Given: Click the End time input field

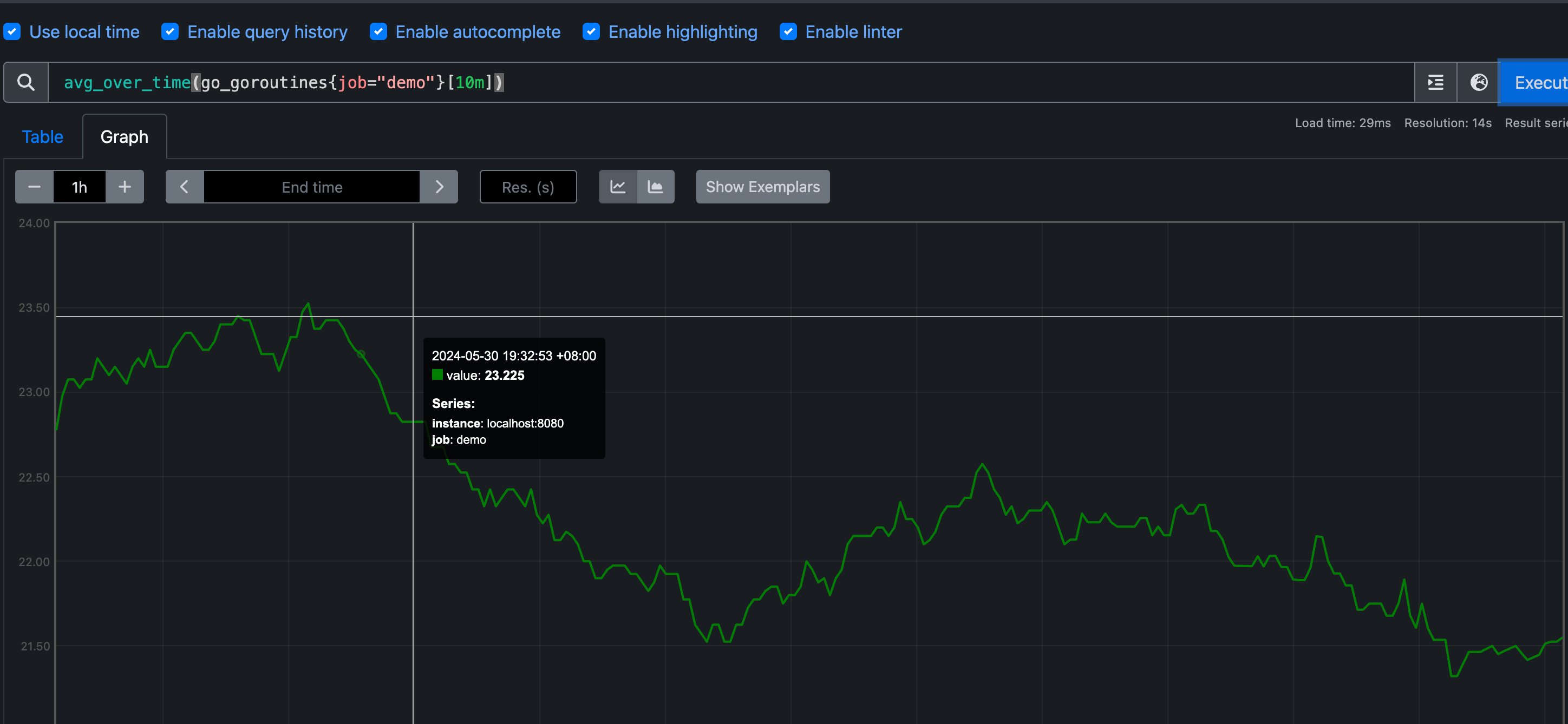Looking at the screenshot, I should point(312,187).
